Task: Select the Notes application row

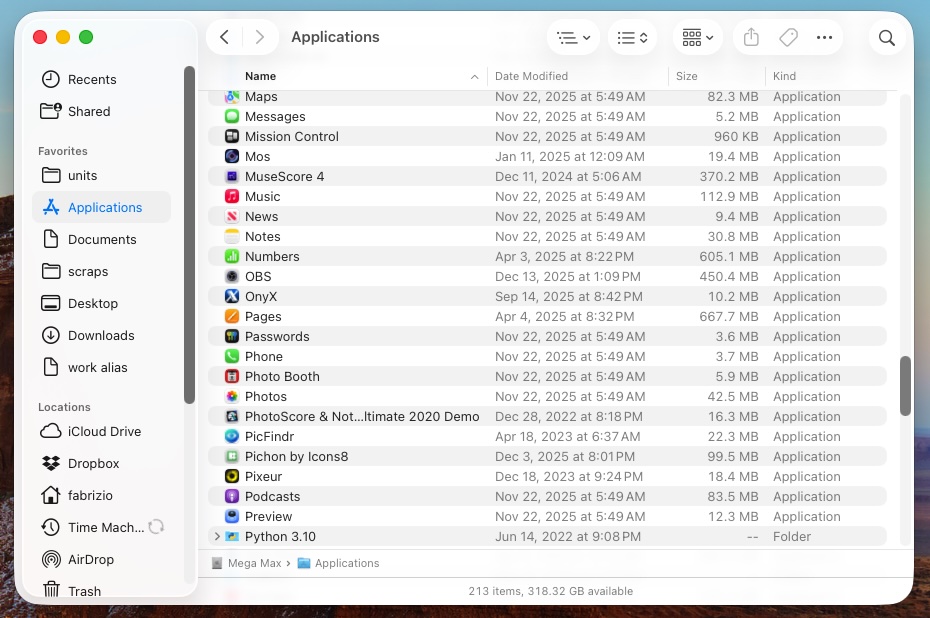Action: (x=547, y=237)
